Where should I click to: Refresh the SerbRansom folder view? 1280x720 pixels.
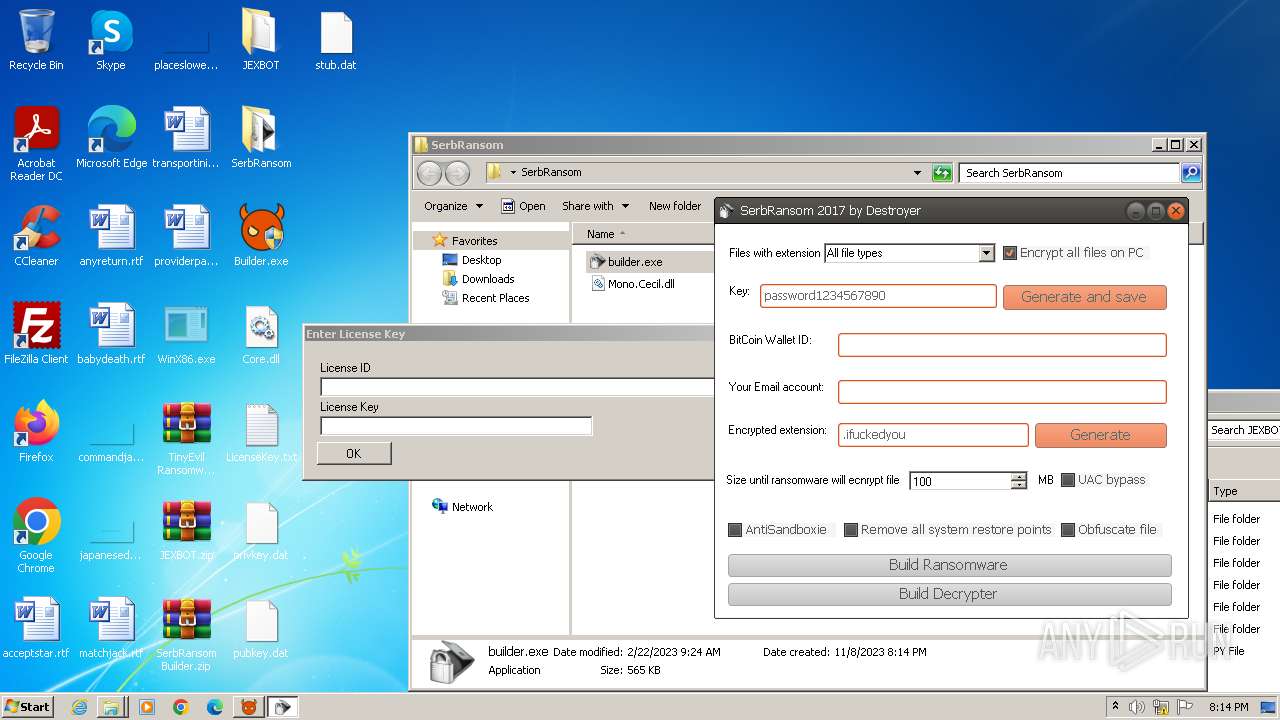[942, 173]
